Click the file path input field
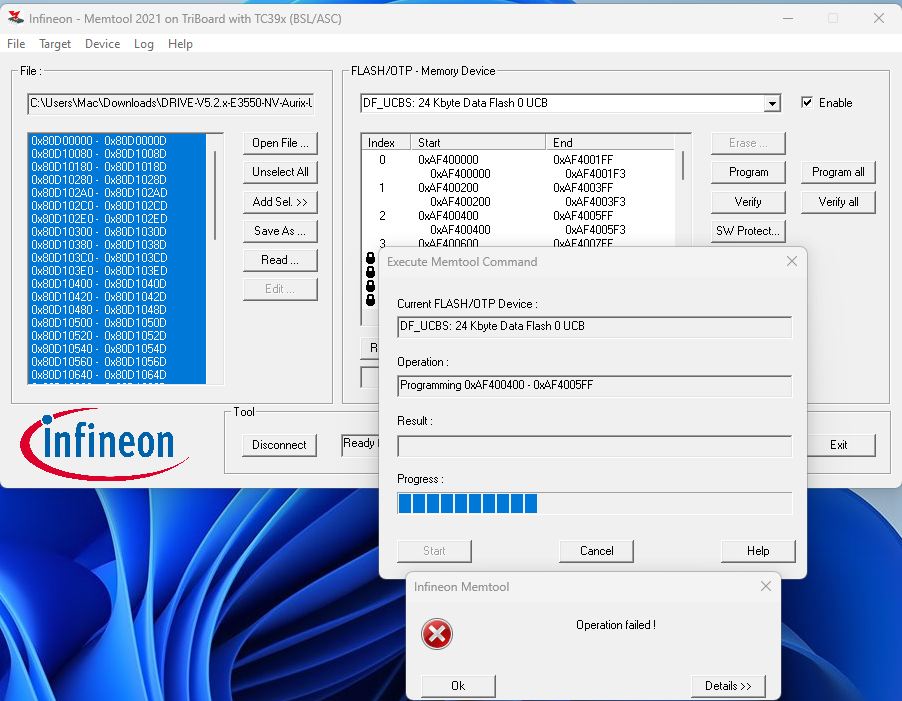This screenshot has width=902, height=701. coord(171,104)
